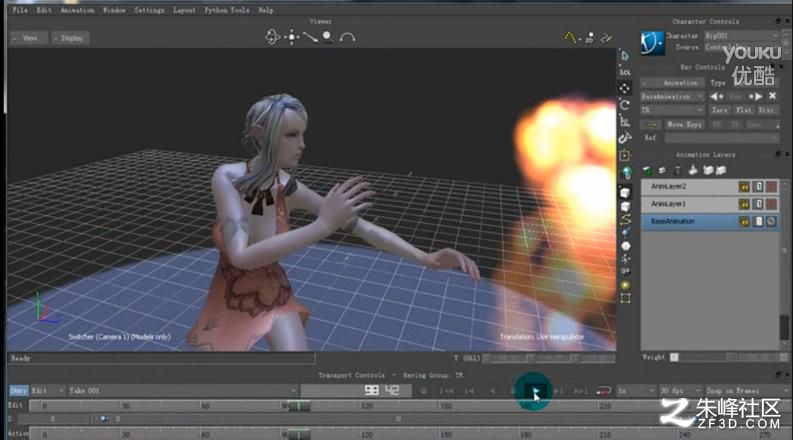Image resolution: width=793 pixels, height=440 pixels.
Task: Open the 30 fps dropdown
Action: (681, 390)
